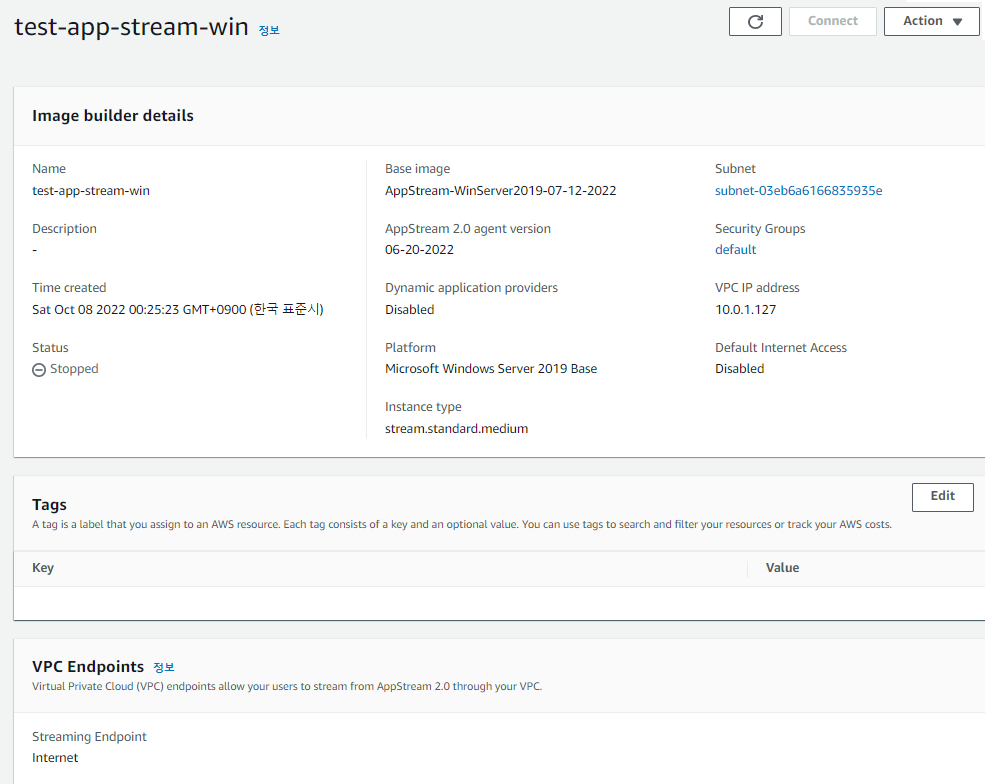The image size is (985, 784).
Task: Click the VPC Endpoints heading
Action: (x=88, y=667)
